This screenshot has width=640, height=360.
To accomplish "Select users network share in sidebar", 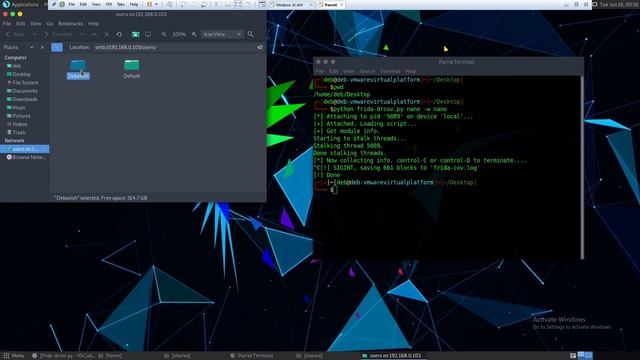I will [24, 149].
